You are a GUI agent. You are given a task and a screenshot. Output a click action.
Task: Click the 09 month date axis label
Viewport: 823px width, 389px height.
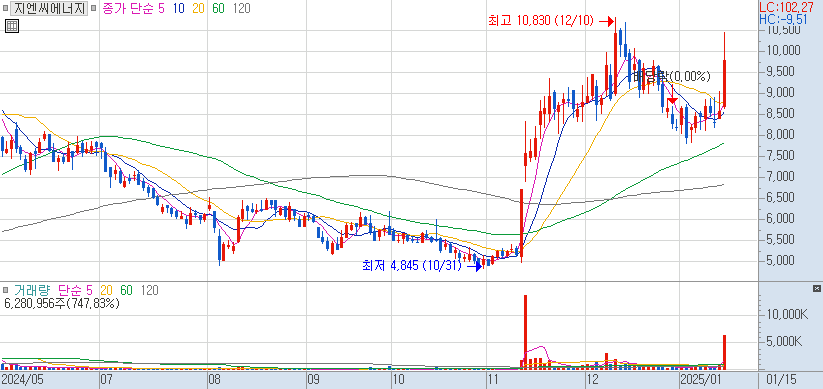pos(314,379)
